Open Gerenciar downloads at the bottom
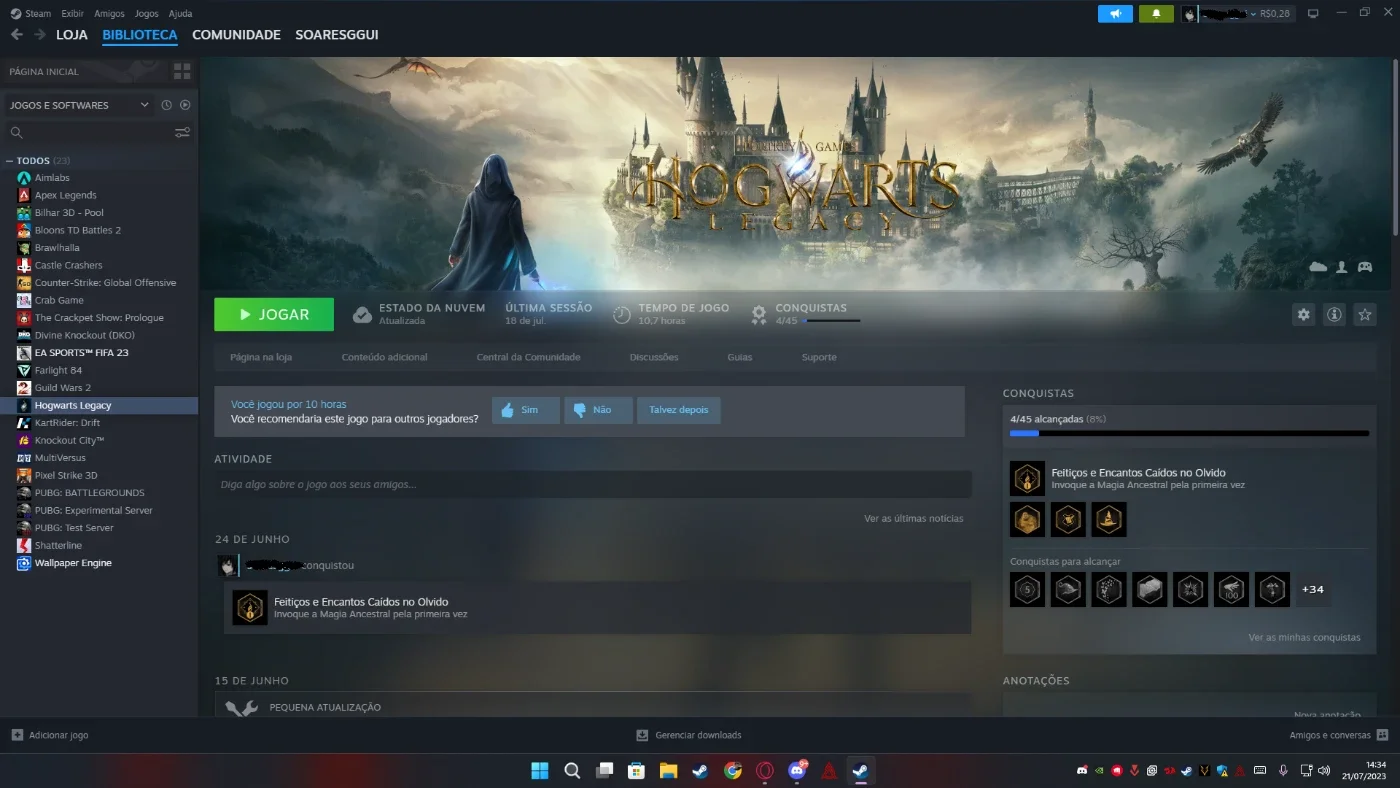 point(689,735)
